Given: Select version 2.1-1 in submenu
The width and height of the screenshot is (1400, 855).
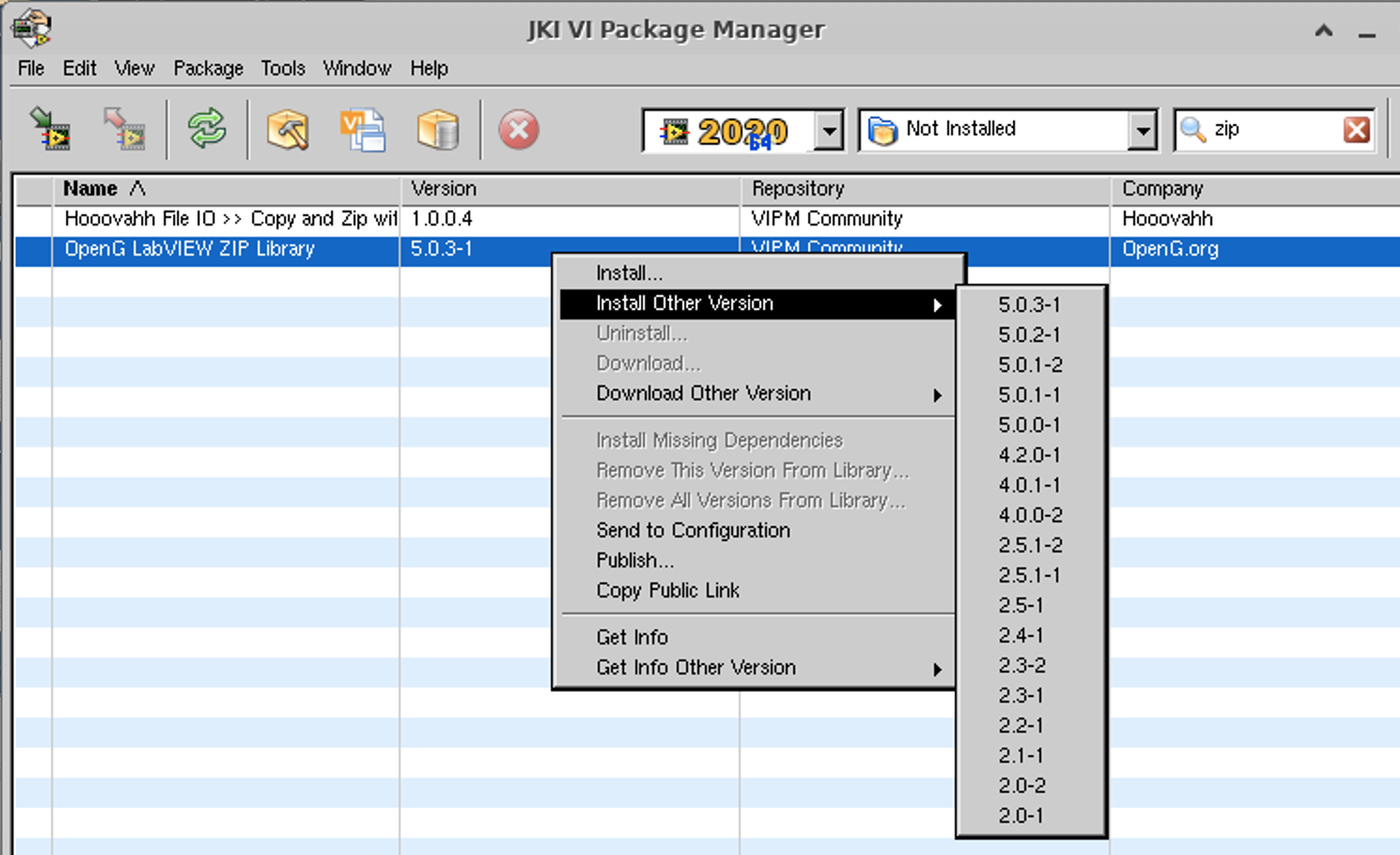Looking at the screenshot, I should click(1030, 756).
